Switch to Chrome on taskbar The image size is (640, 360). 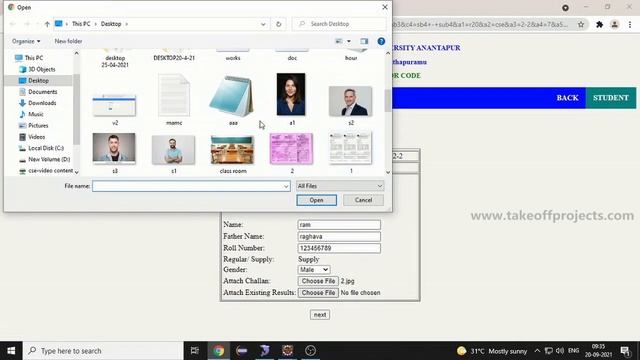(218, 351)
